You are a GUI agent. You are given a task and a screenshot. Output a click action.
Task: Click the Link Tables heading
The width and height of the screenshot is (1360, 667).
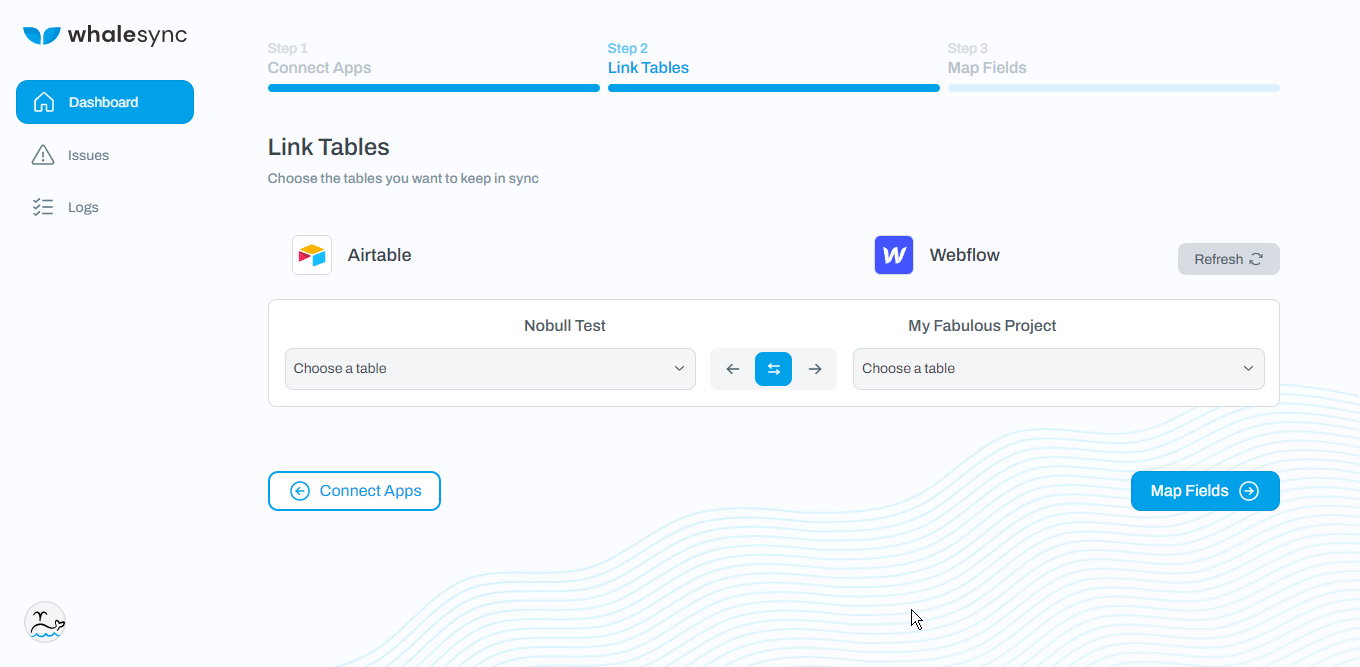coord(329,147)
